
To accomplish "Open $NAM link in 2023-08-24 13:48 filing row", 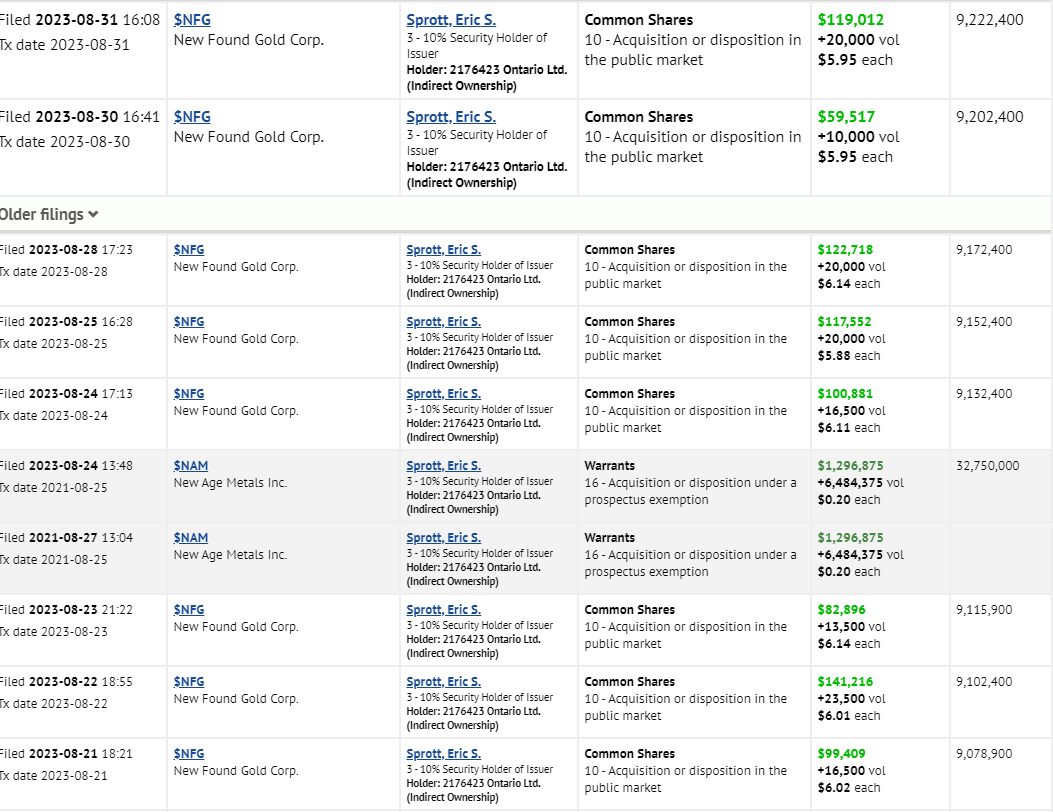I will 191,465.
